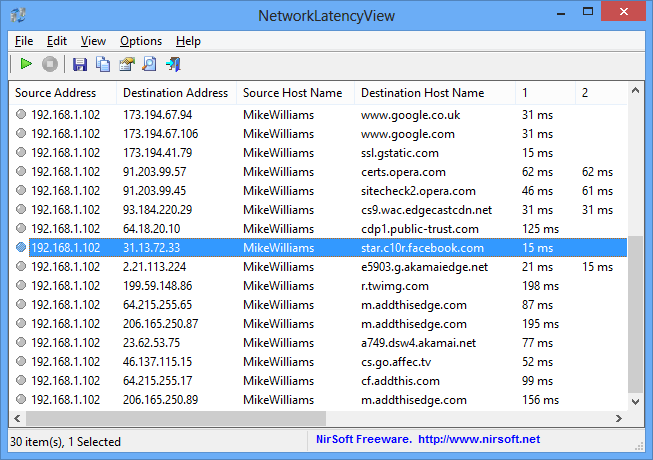Viewport: 653px width, 460px height.
Task: Click the find magnifier icon in the toolbar
Action: [150, 65]
